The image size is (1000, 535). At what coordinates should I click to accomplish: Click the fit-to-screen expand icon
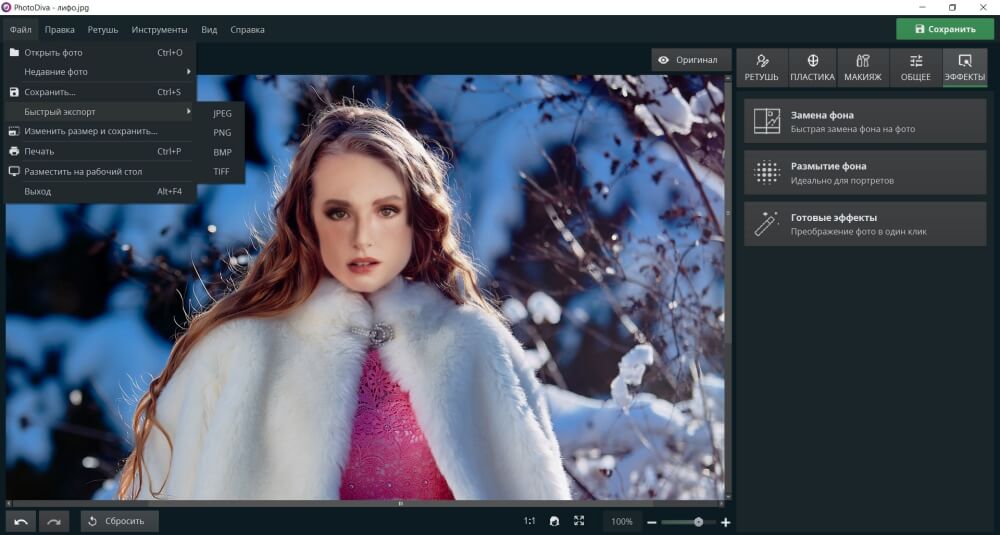[x=579, y=521]
